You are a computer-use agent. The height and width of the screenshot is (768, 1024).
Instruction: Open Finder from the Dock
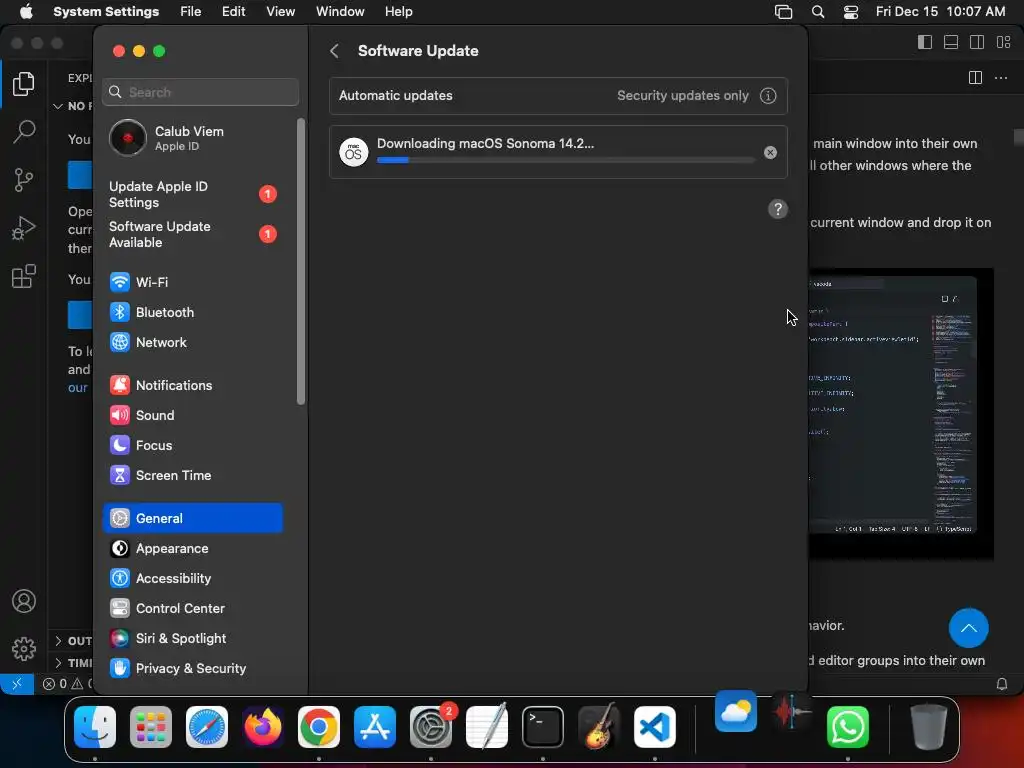95,727
